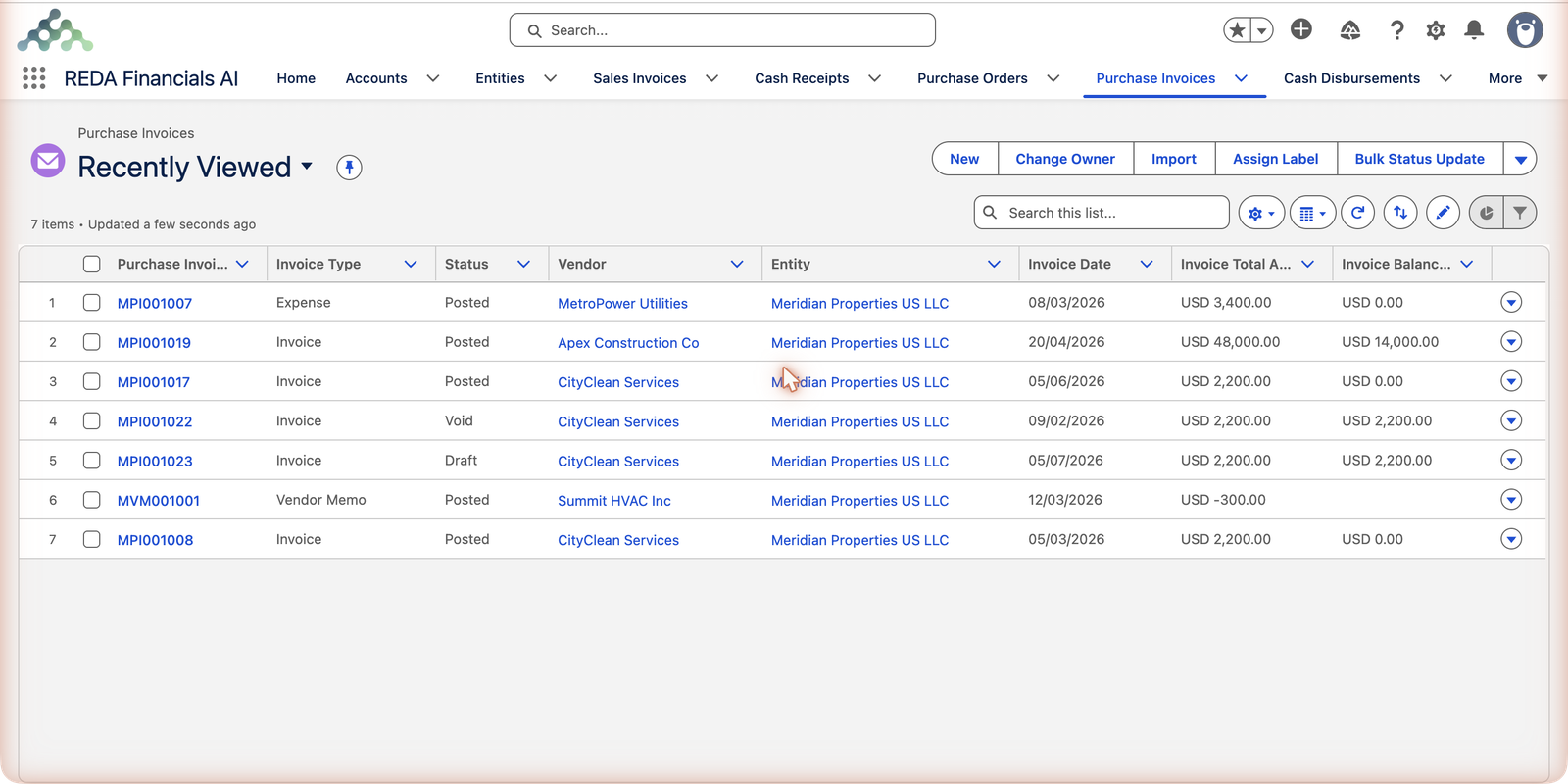
Task: Open row actions menu for MPI001017
Action: pyautogui.click(x=1511, y=381)
